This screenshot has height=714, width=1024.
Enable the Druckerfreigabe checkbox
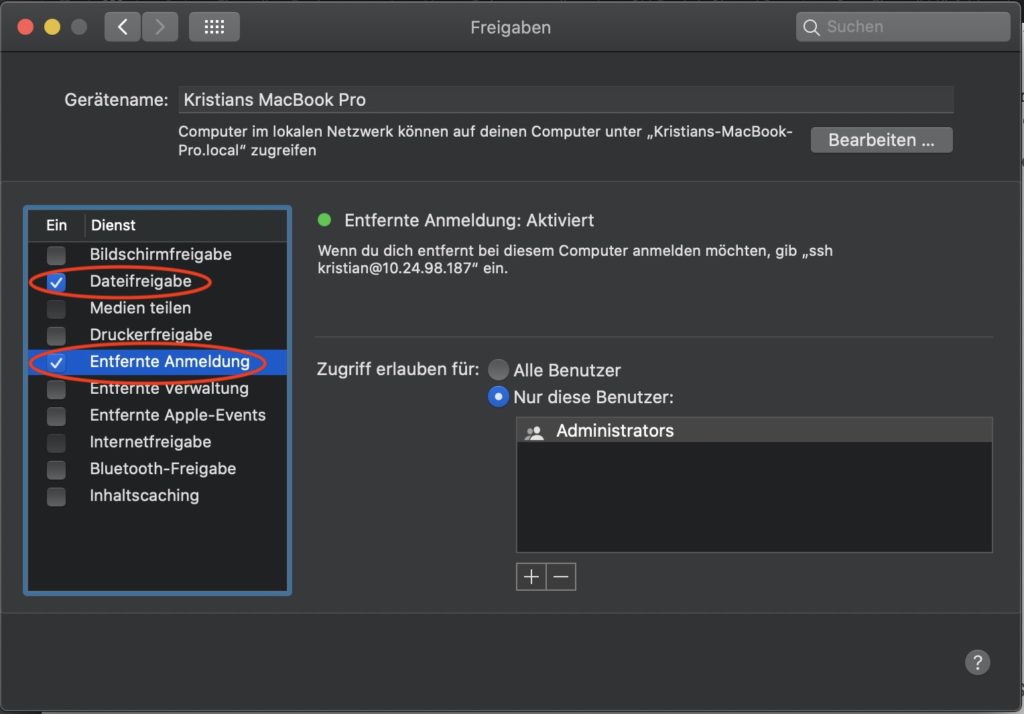(x=57, y=335)
